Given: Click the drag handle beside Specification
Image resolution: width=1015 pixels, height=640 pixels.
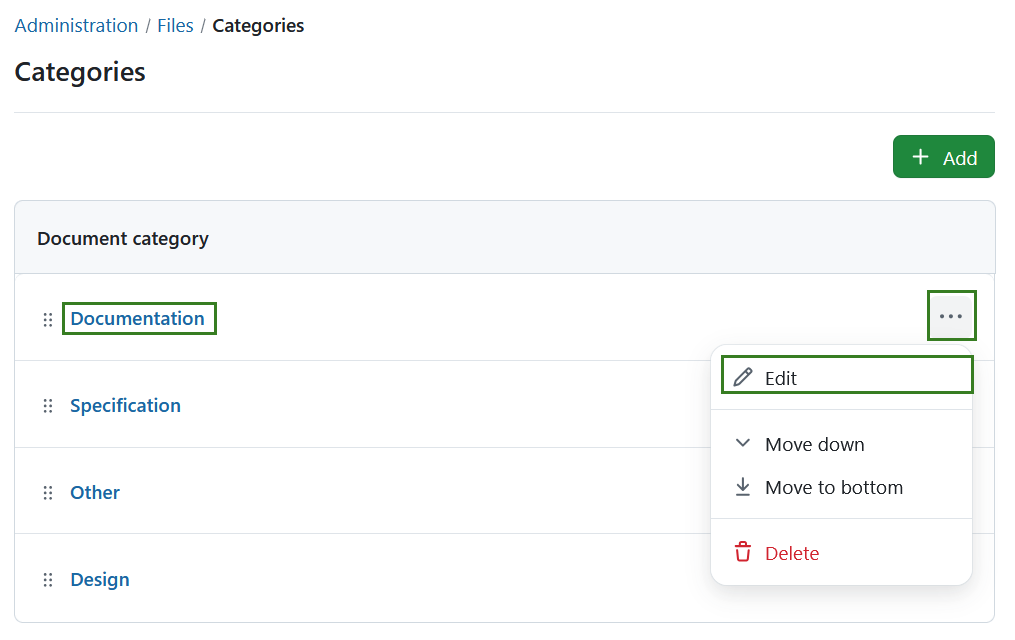Looking at the screenshot, I should click(48, 405).
